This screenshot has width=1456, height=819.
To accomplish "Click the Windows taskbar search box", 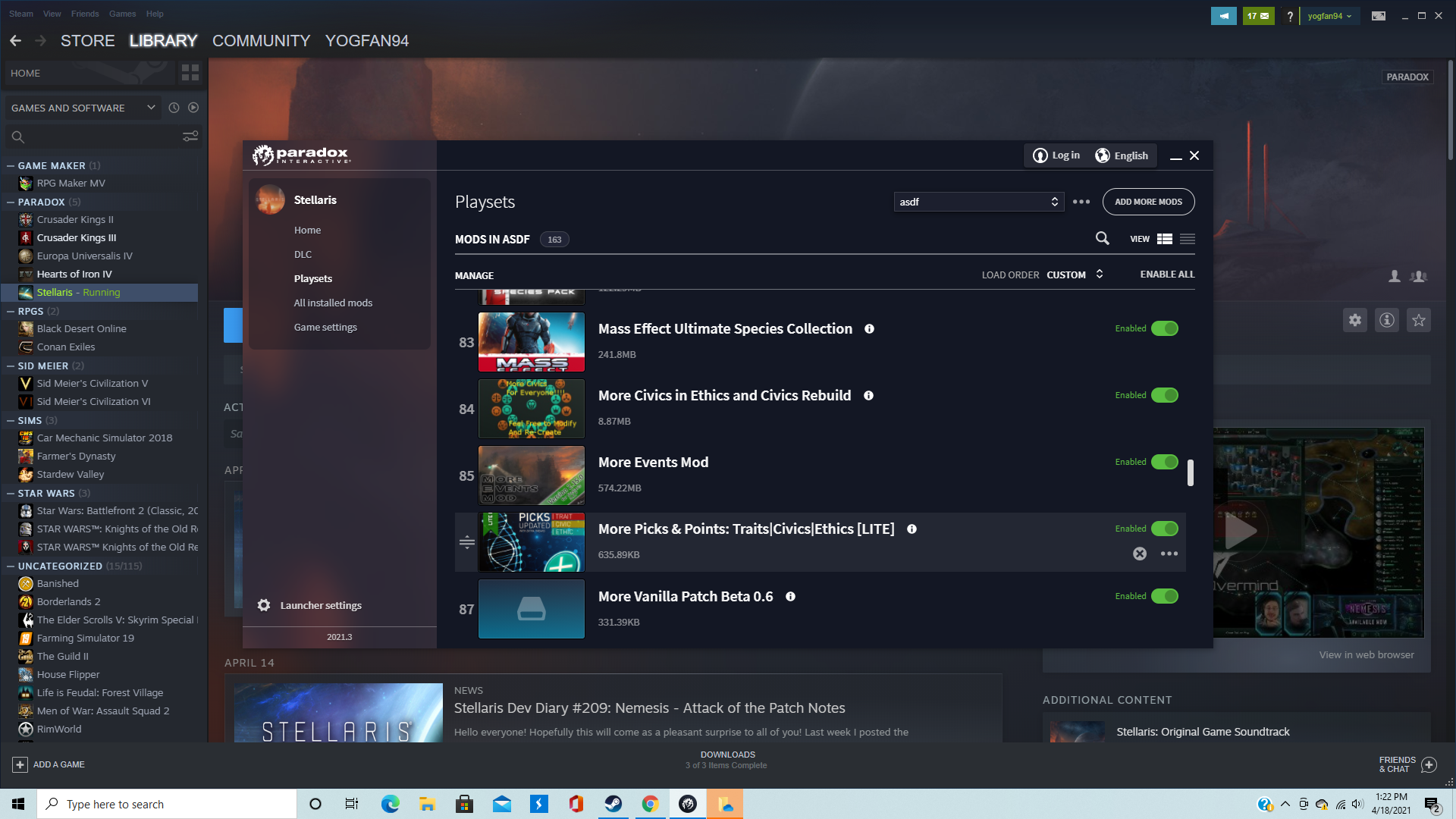I will [x=167, y=804].
